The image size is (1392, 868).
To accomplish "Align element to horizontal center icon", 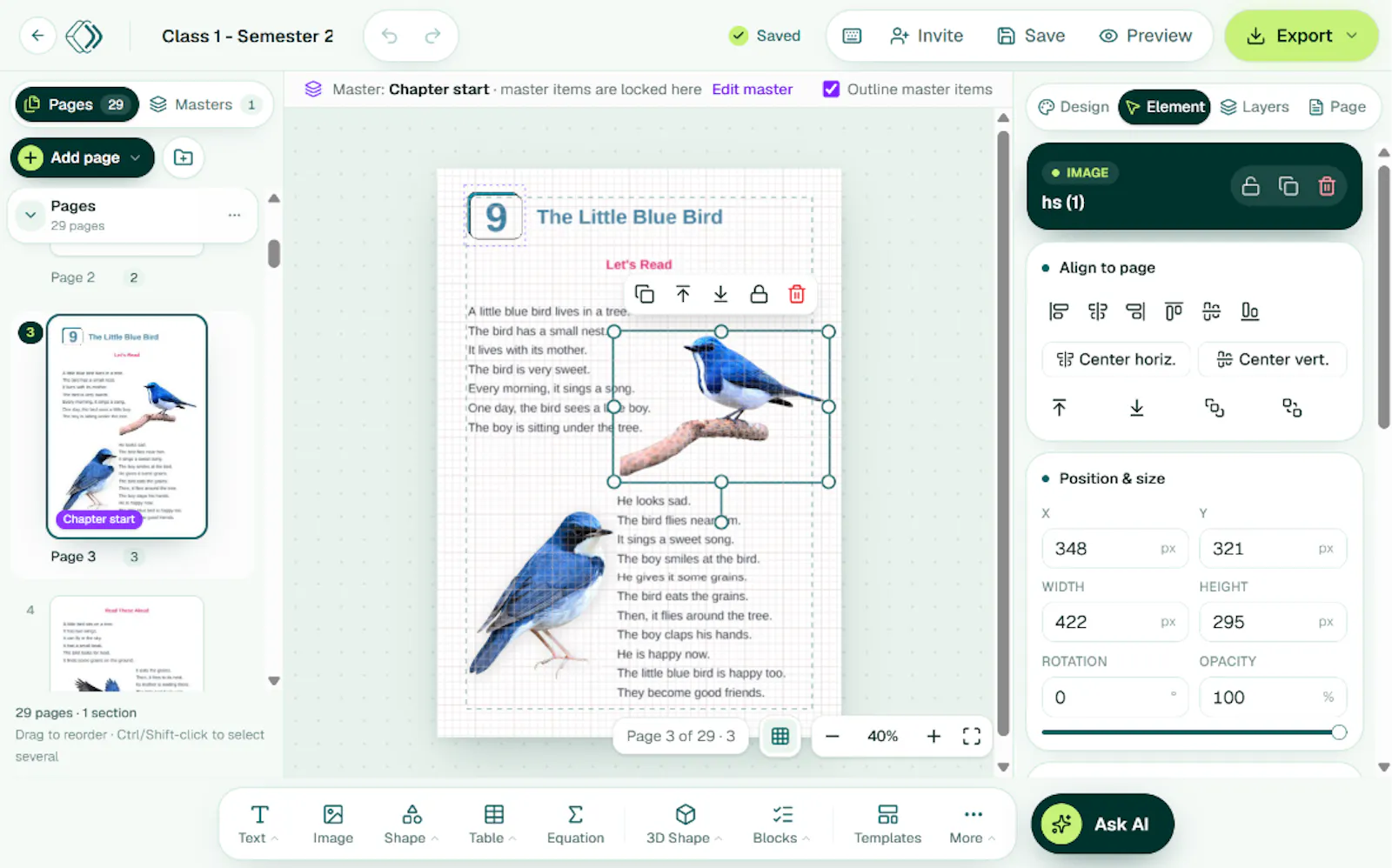I will 1097,311.
